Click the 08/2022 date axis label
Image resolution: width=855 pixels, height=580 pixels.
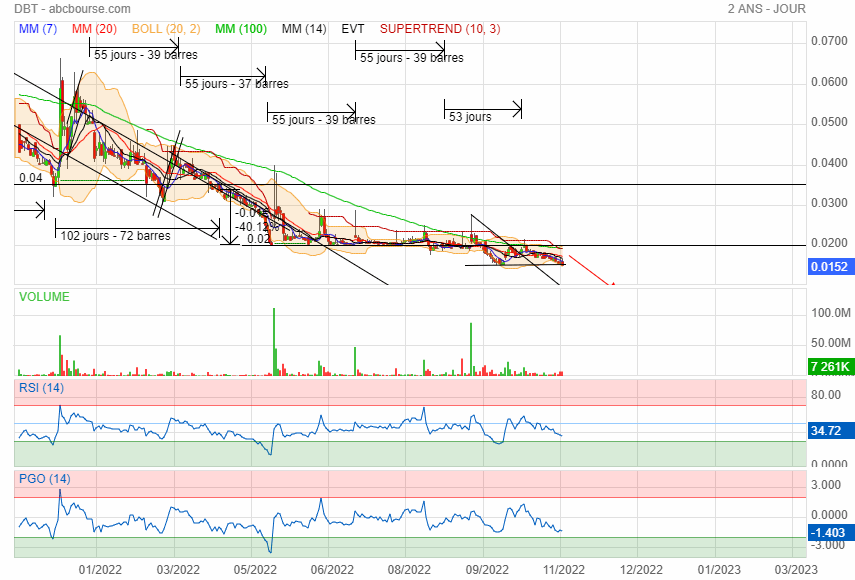[x=410, y=570]
